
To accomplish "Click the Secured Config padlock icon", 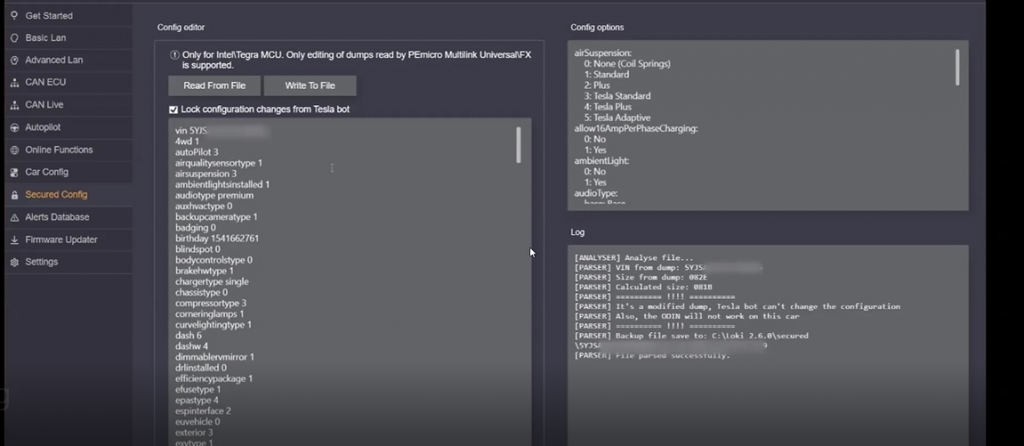I will click(13, 195).
